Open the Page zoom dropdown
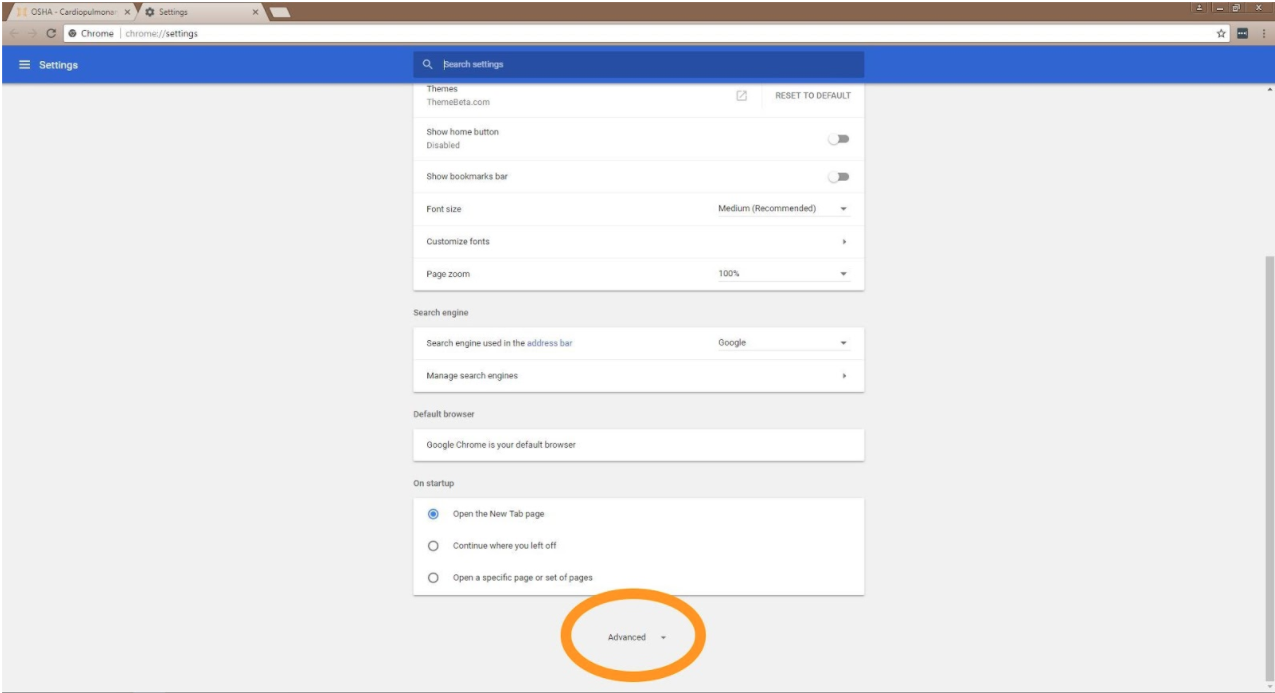 pos(783,274)
